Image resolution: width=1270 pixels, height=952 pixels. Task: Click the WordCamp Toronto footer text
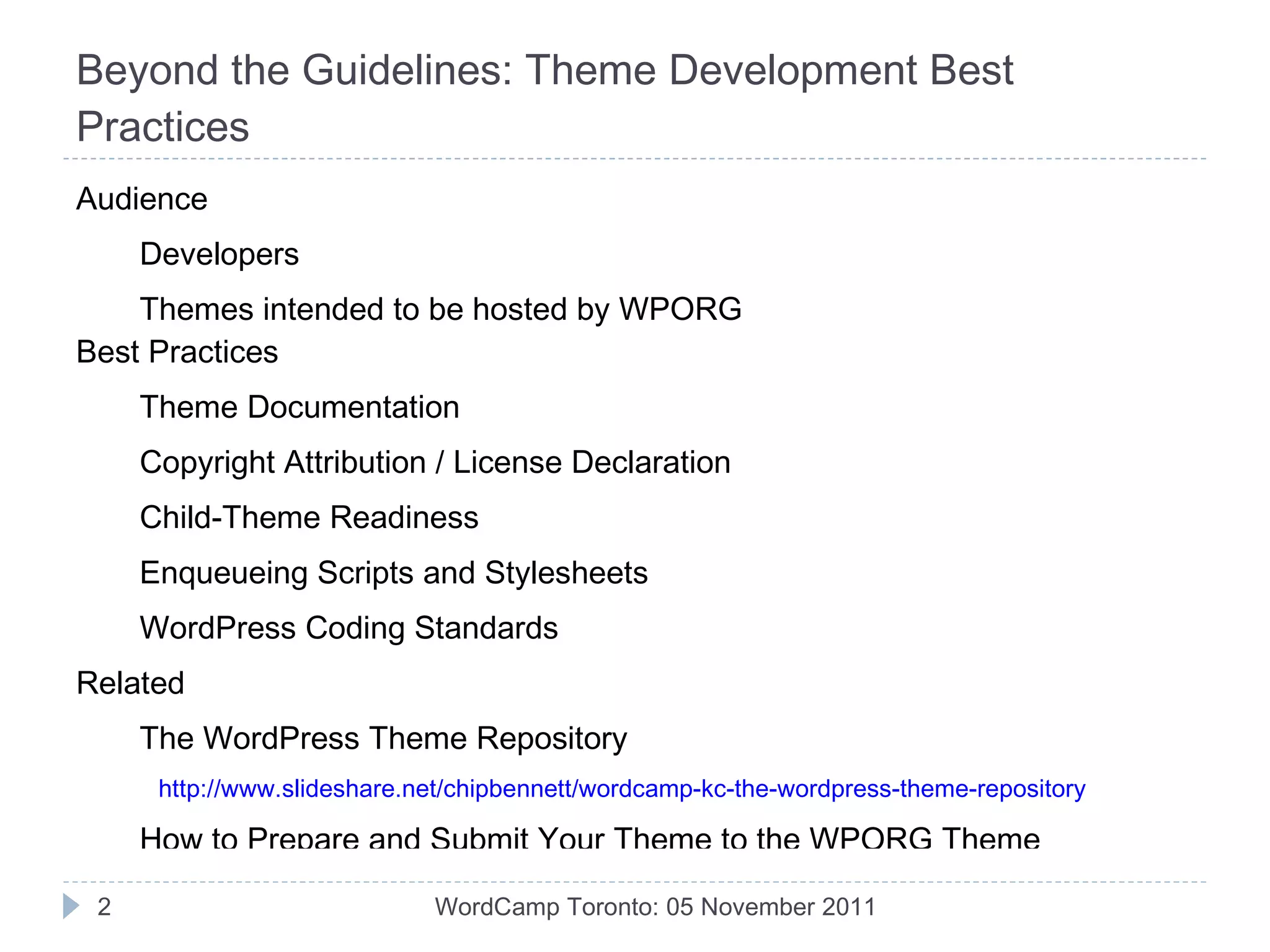coord(655,907)
